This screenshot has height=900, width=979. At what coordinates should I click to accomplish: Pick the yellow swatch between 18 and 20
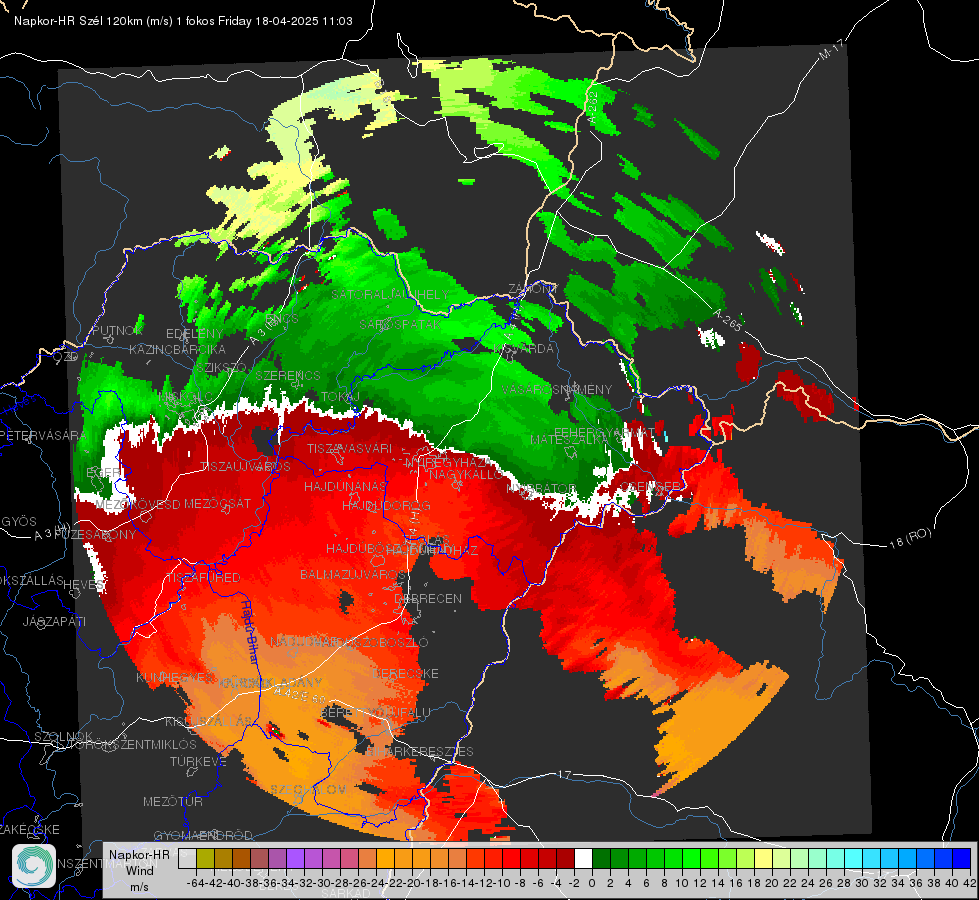coord(764,858)
